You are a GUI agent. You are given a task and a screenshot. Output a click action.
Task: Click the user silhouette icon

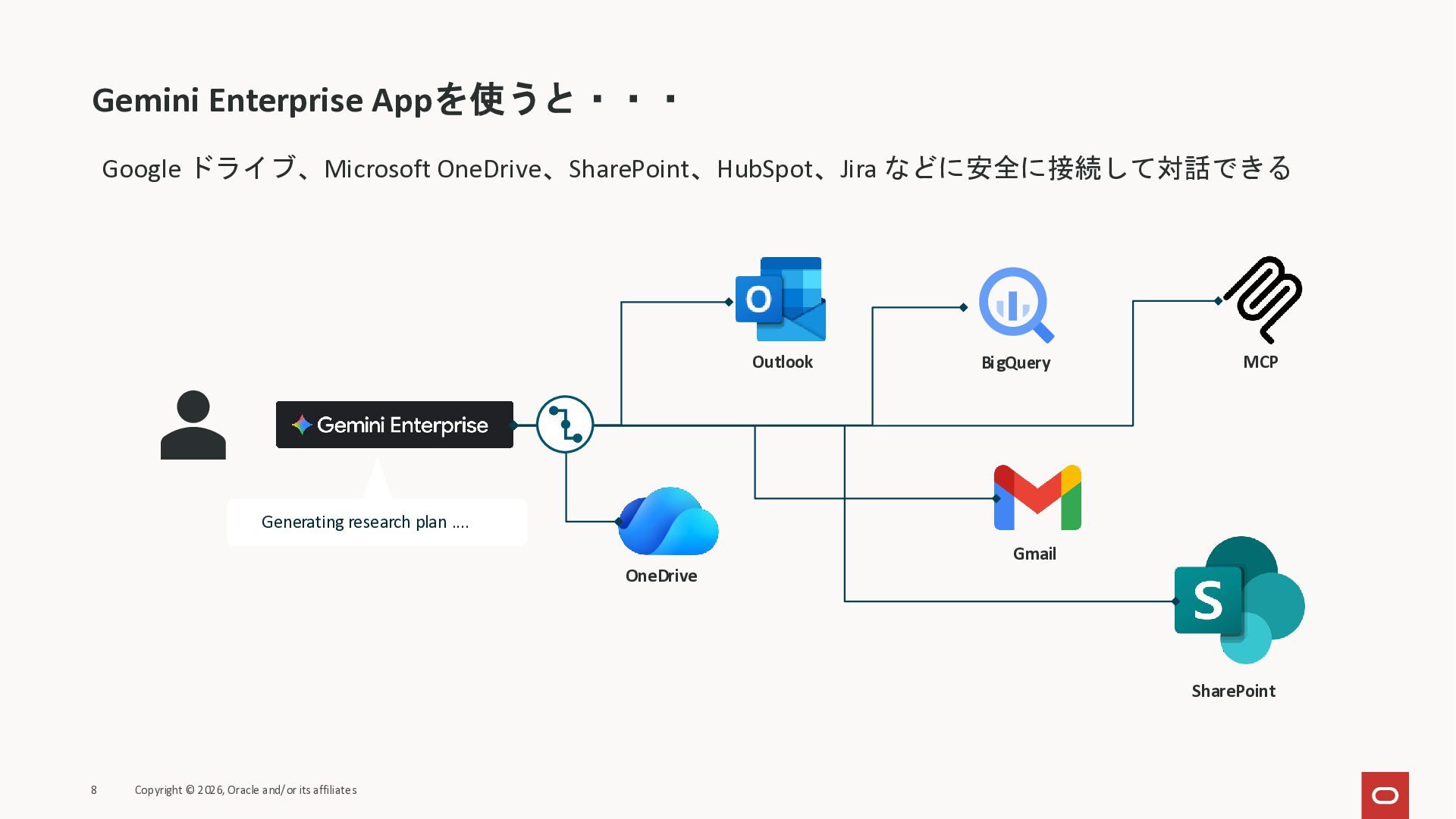[193, 425]
